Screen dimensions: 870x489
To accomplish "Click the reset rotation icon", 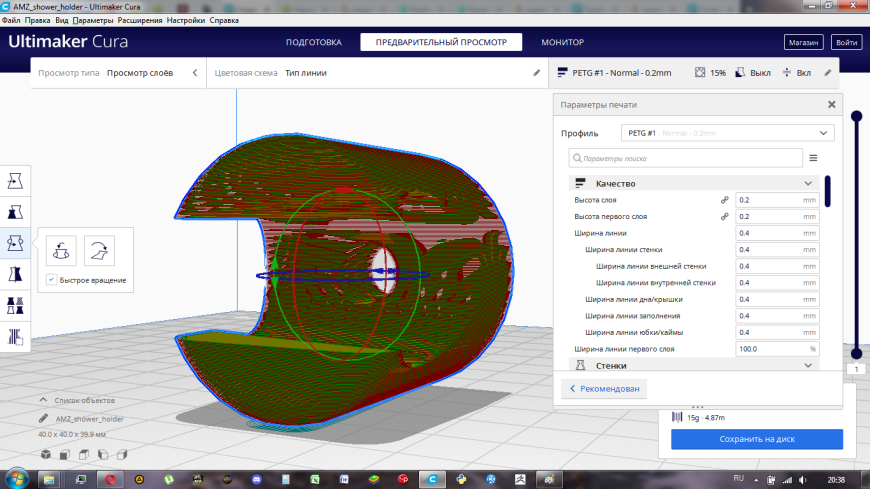I will [x=61, y=250].
